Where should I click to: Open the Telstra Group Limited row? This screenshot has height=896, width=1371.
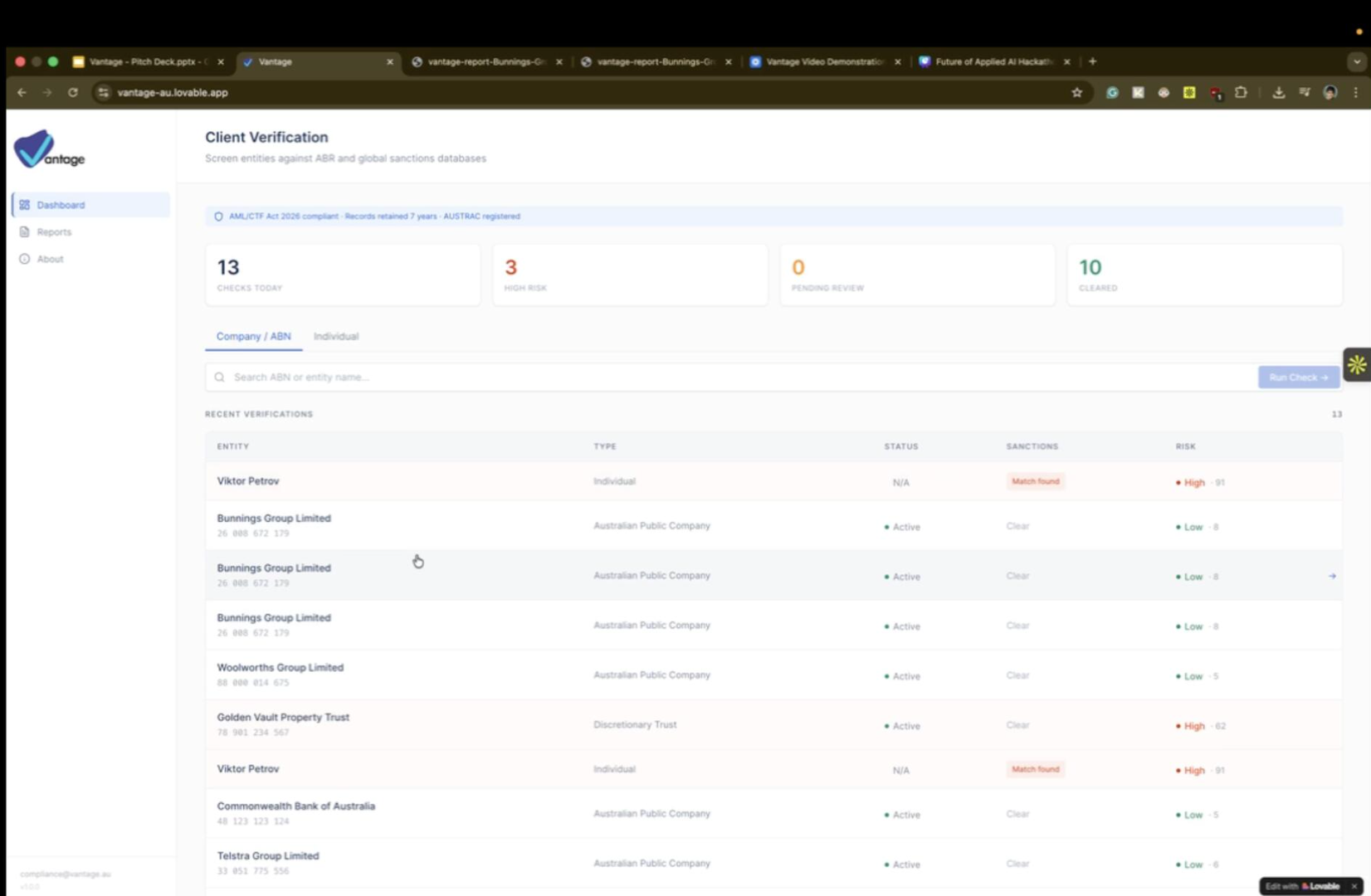click(x=773, y=863)
